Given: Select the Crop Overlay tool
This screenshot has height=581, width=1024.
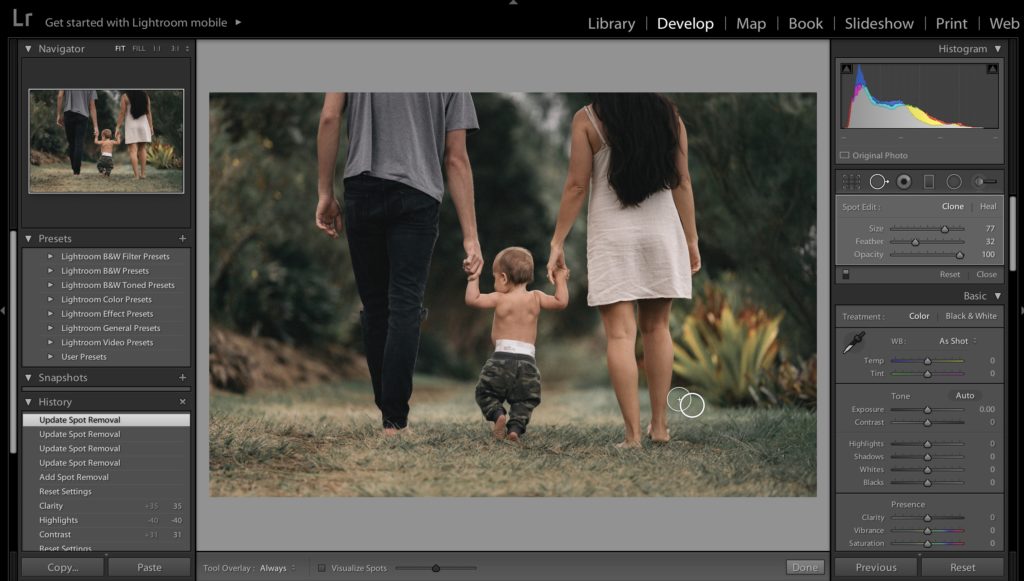Looking at the screenshot, I should click(x=851, y=181).
